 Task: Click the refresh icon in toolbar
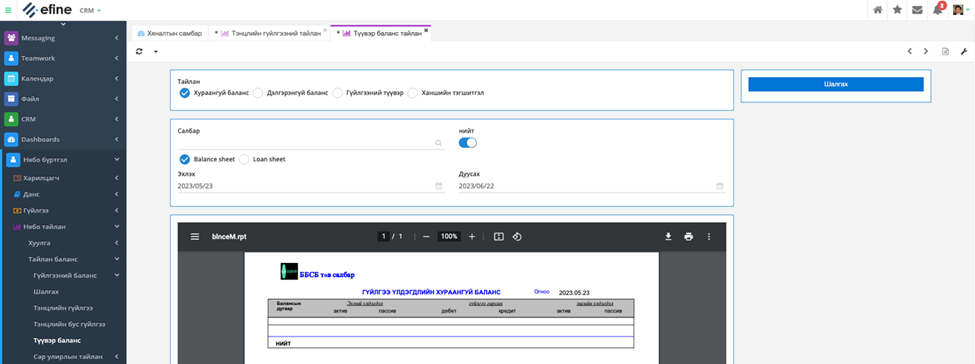coord(139,52)
